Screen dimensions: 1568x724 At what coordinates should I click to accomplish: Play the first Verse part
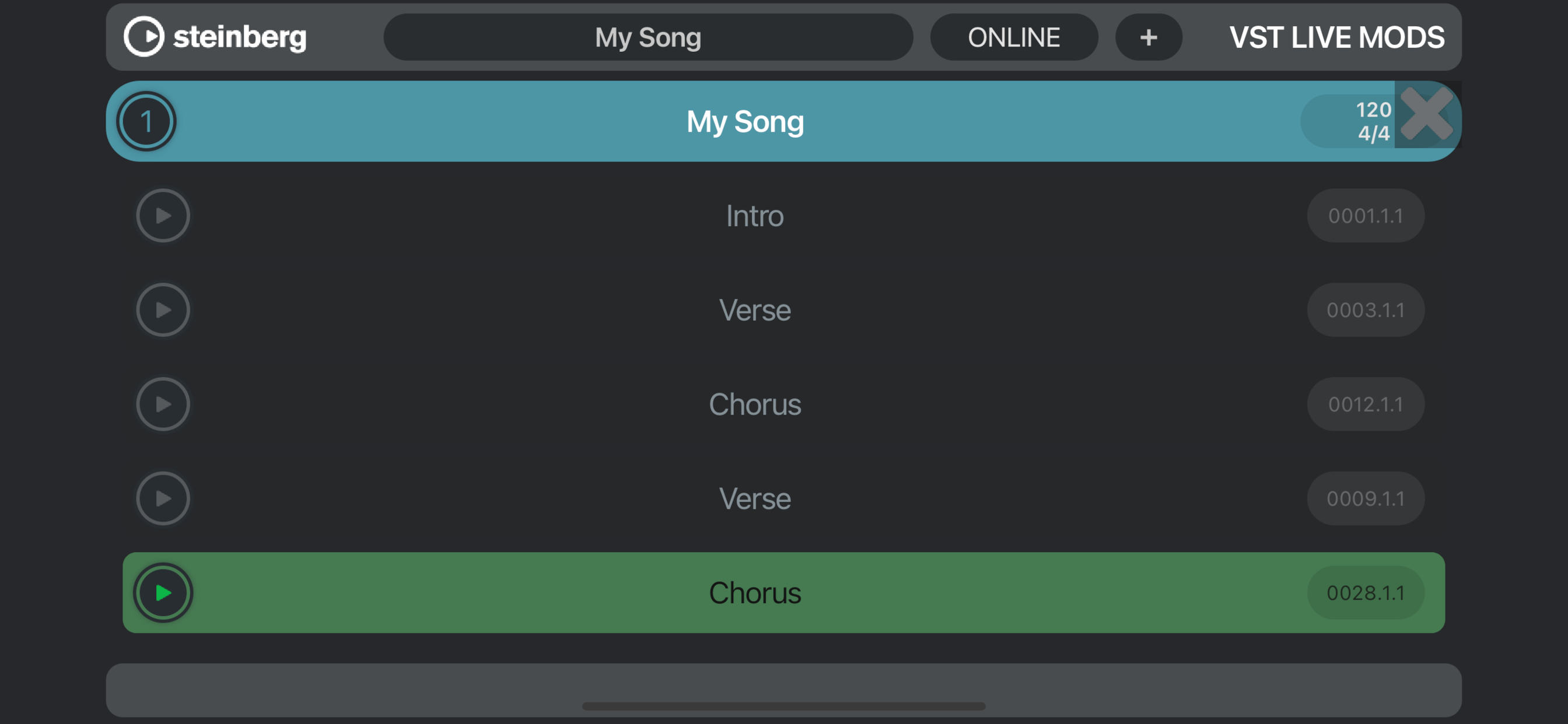pyautogui.click(x=163, y=310)
